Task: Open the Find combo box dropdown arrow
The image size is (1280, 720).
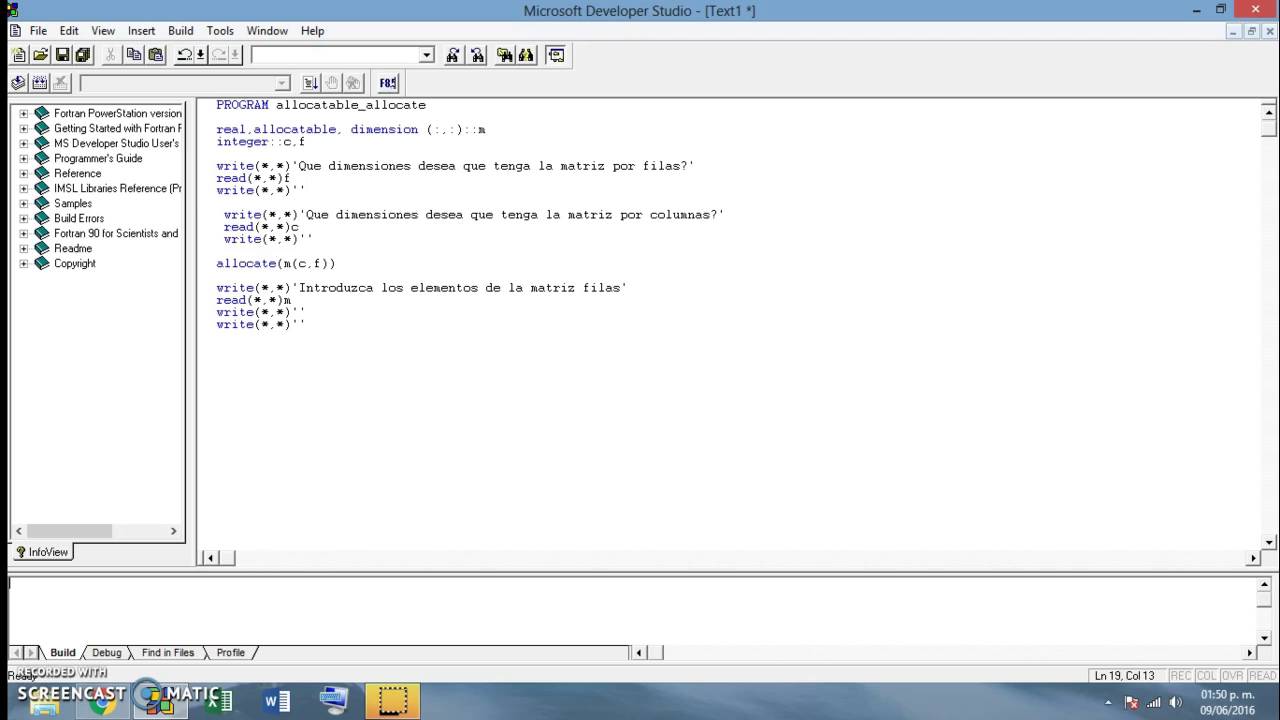Action: 427,55
